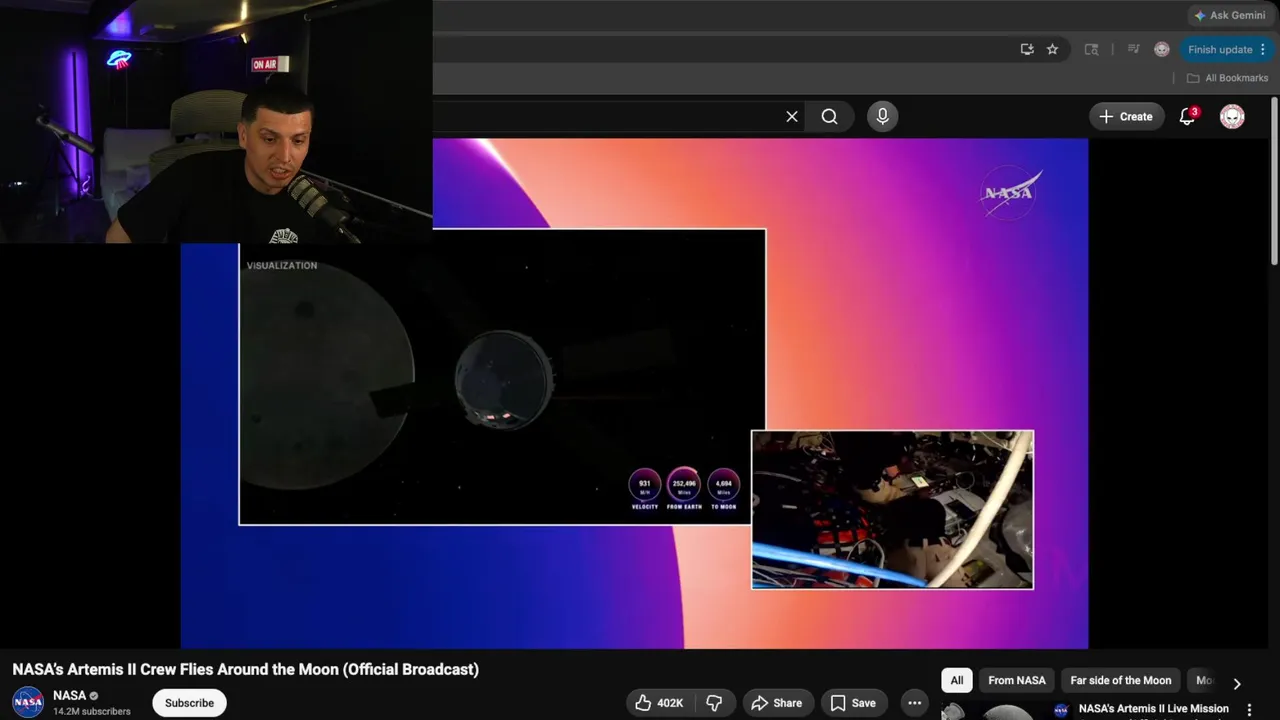Select the From NASA chip
Viewport: 1280px width, 720px height.
pos(1017,680)
